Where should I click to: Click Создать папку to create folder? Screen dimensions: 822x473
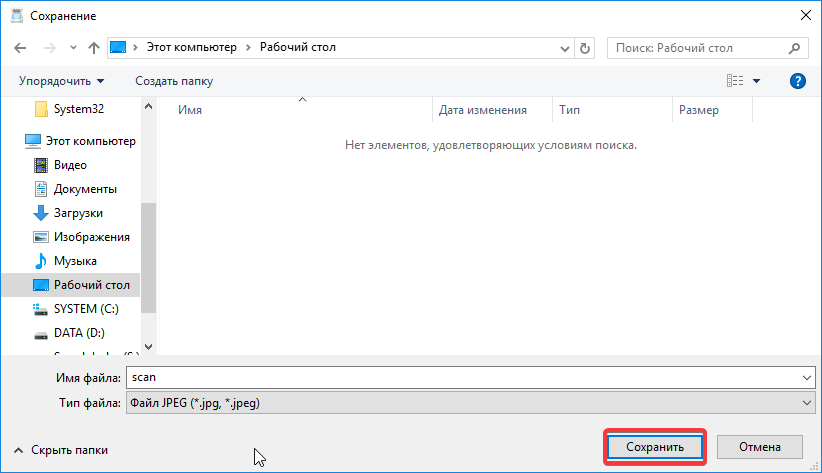coord(174,81)
